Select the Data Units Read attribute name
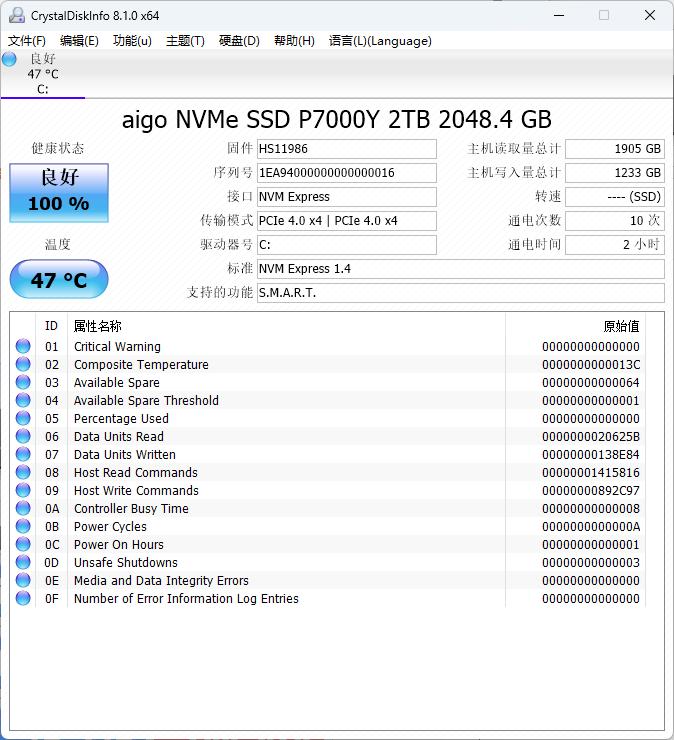Viewport: 674px width, 740px height. (x=118, y=436)
